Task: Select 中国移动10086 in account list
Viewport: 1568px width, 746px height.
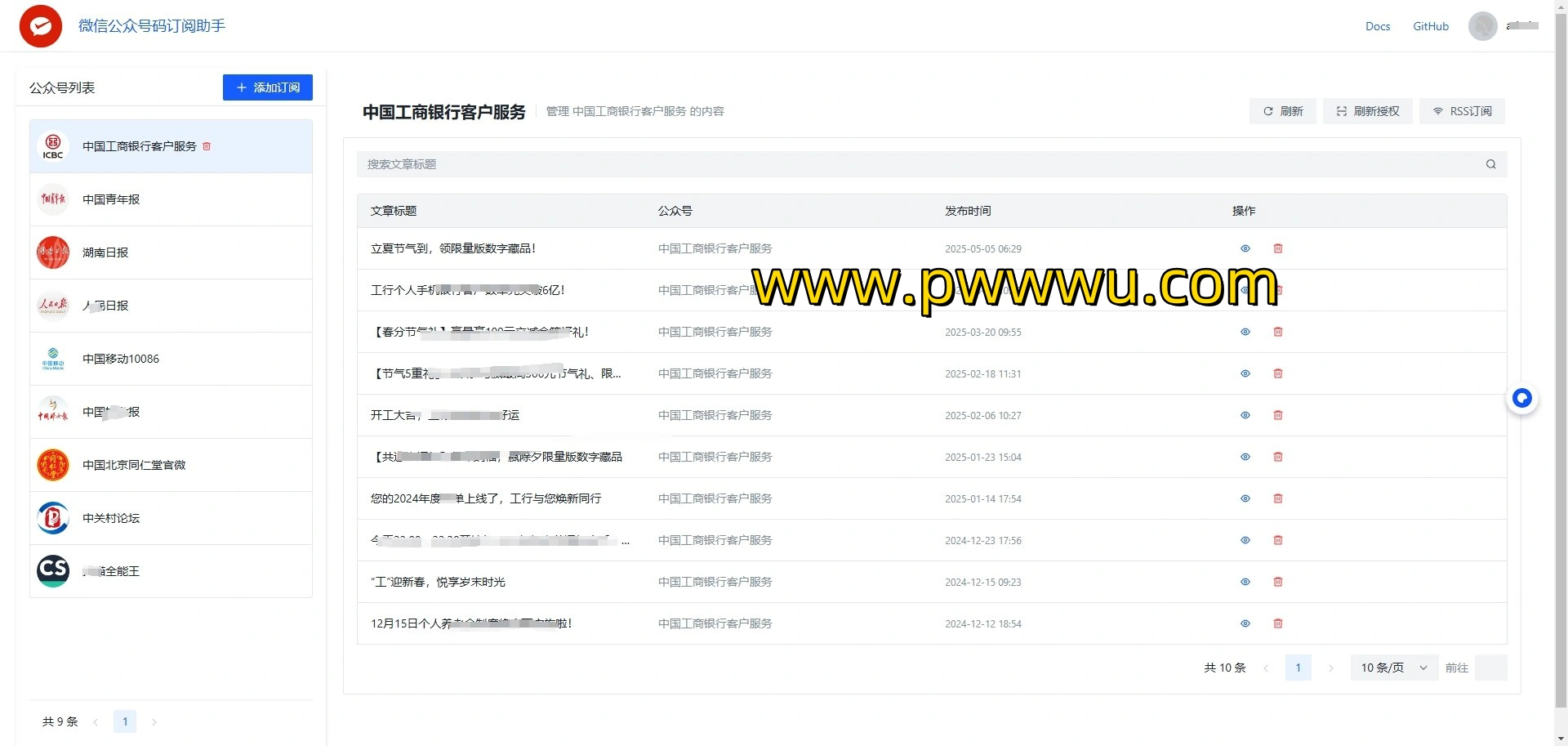Action: (171, 359)
